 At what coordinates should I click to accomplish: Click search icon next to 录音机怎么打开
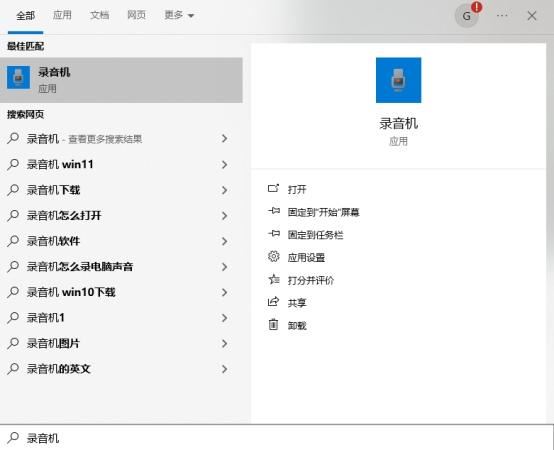pos(13,215)
